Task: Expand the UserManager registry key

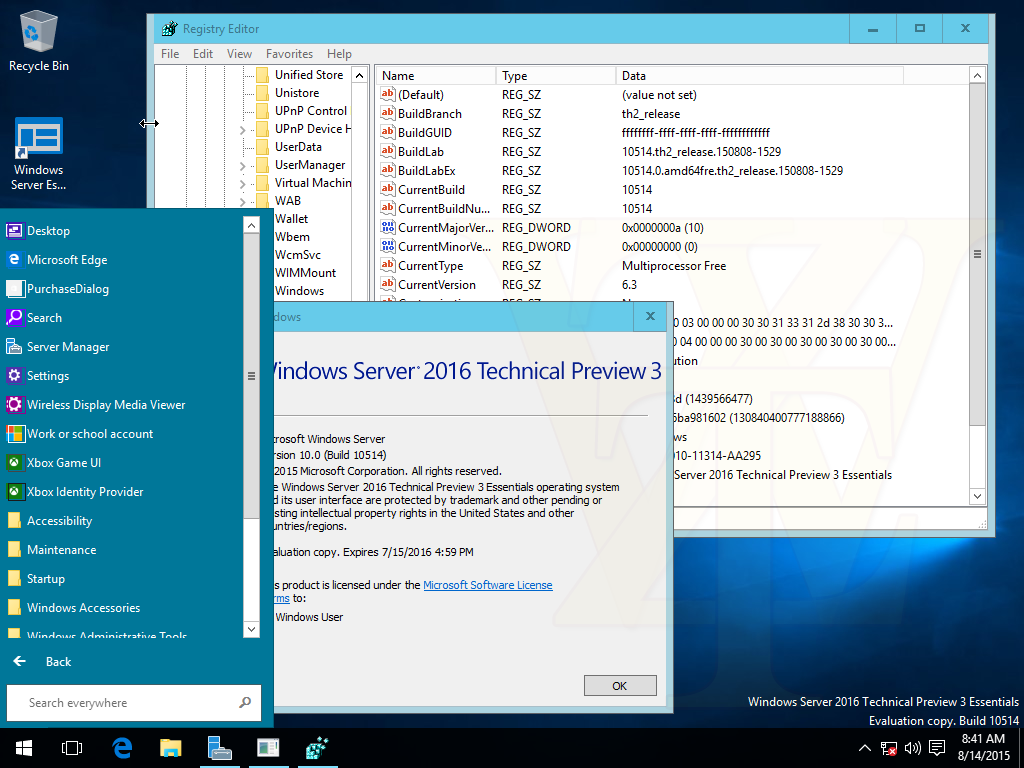Action: (243, 166)
